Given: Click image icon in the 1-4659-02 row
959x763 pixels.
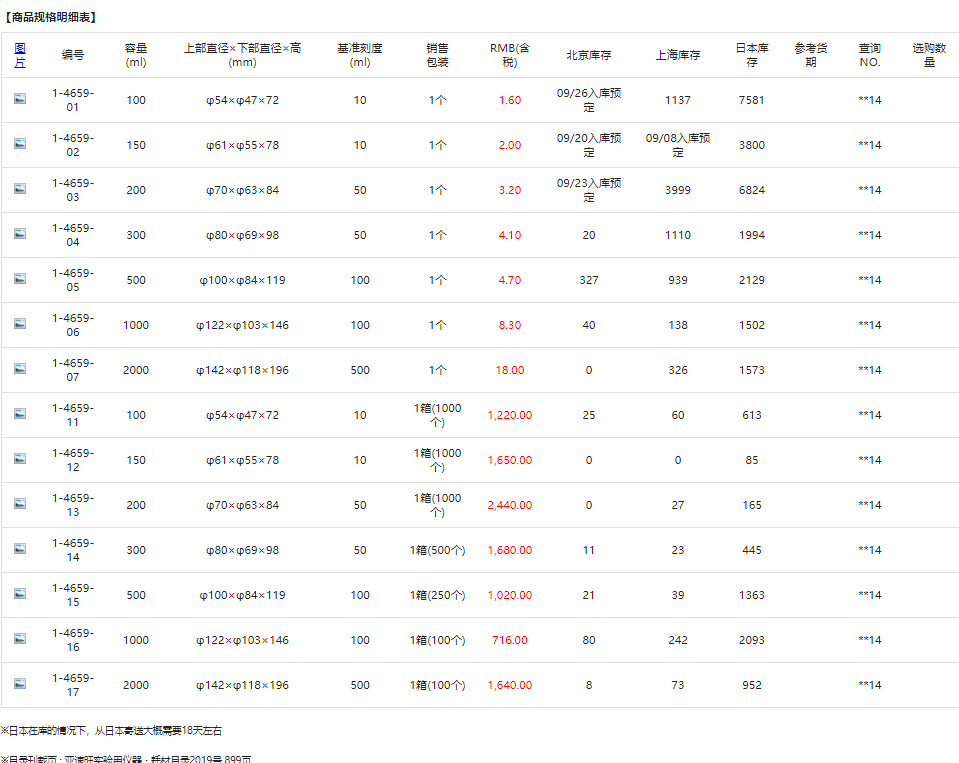Looking at the screenshot, I should click(20, 144).
